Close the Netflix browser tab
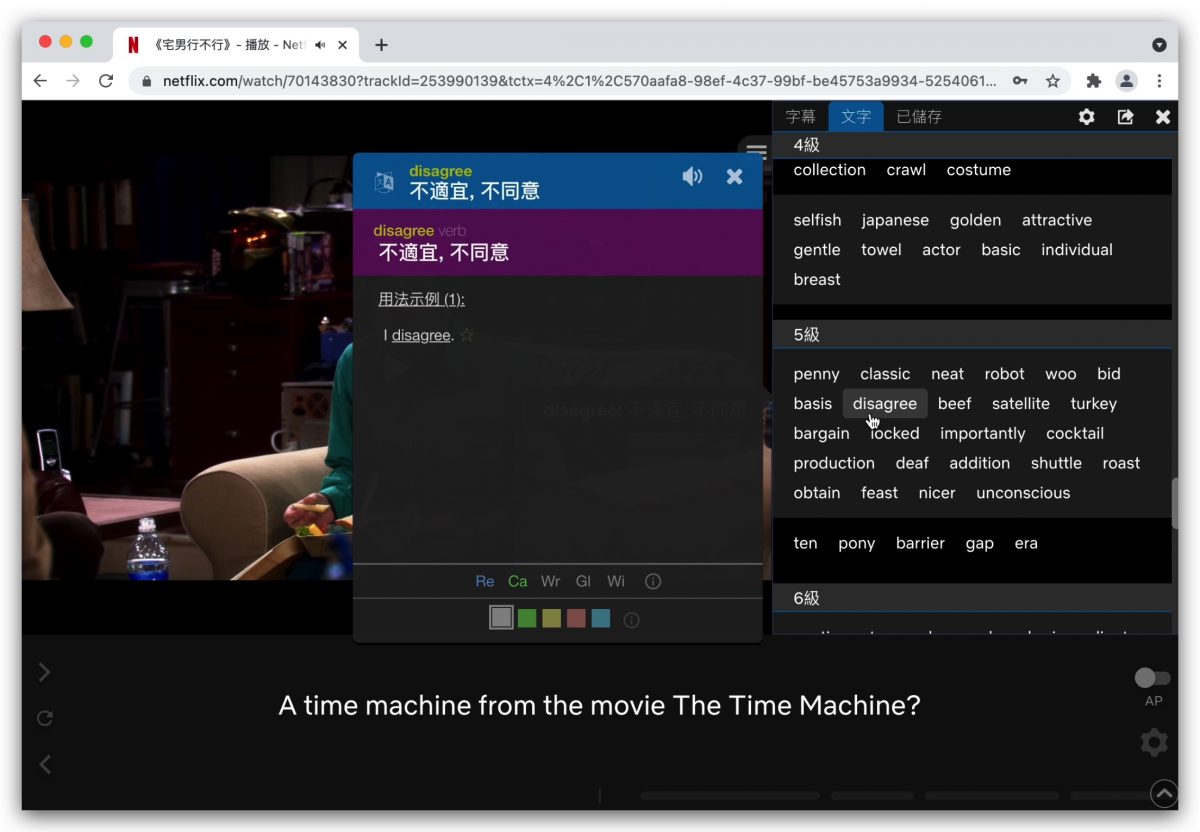 (343, 45)
